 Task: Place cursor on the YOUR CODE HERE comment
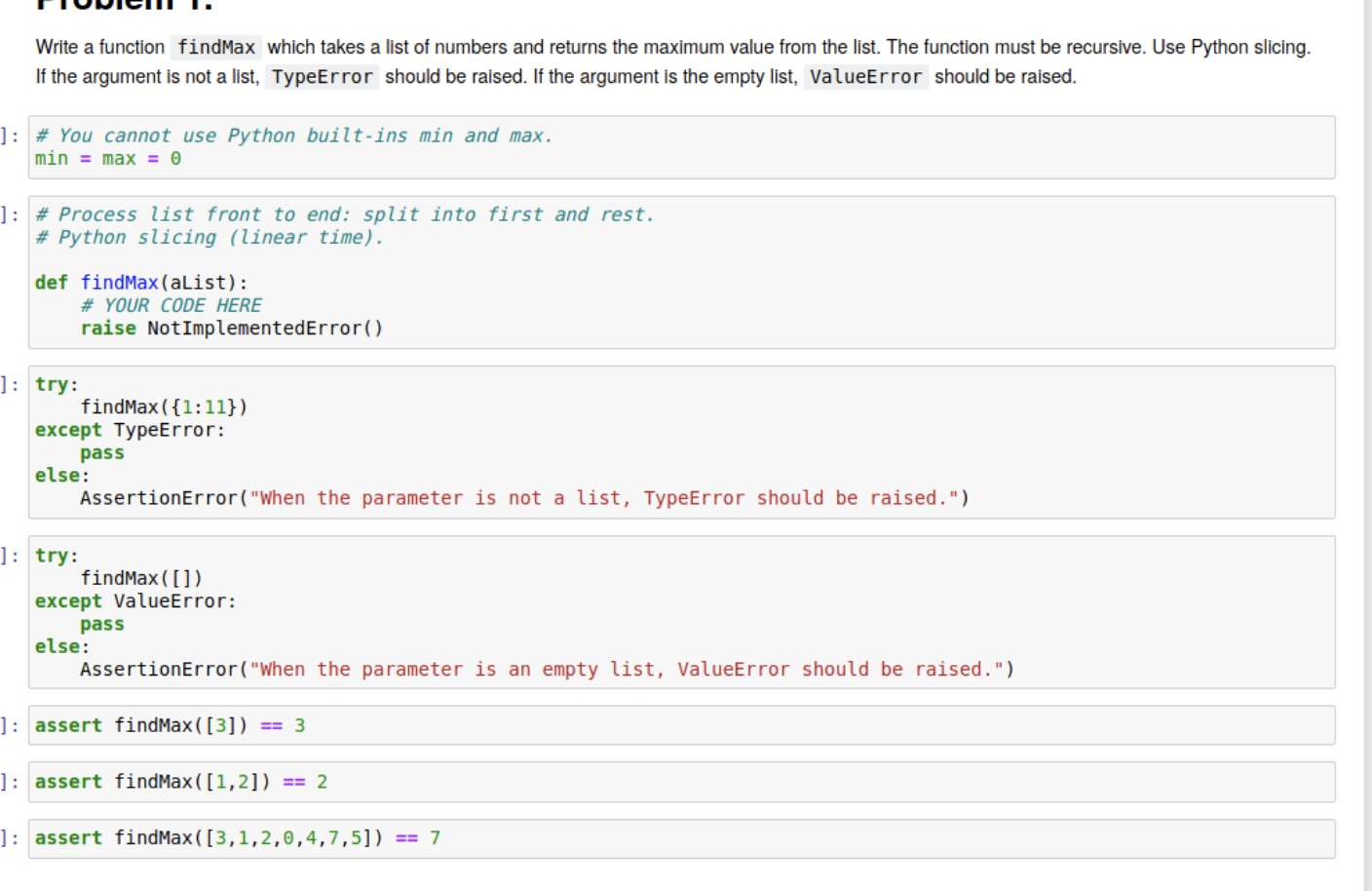click(171, 304)
